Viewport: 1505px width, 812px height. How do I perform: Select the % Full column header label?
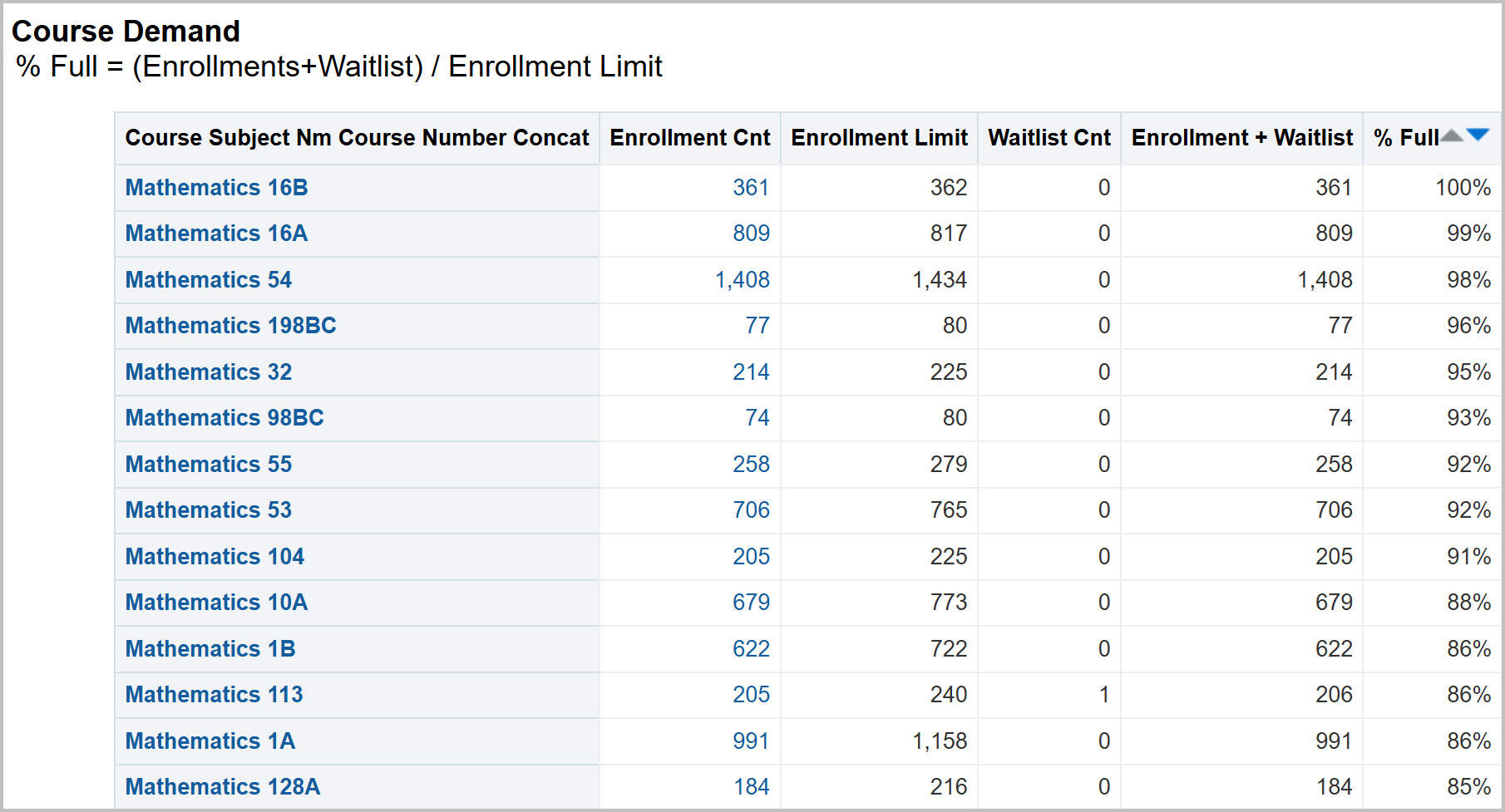coord(1406,137)
